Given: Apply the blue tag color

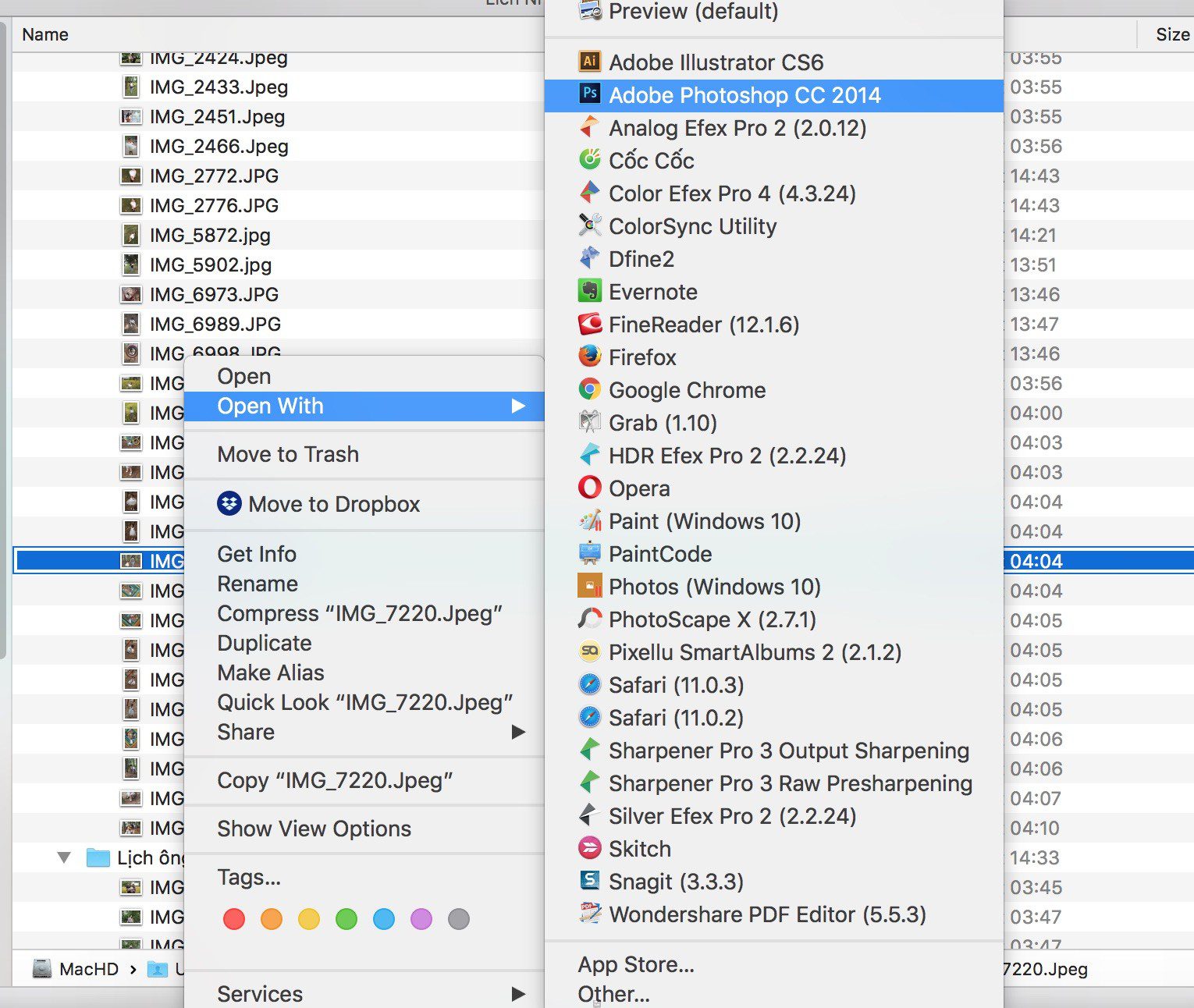Looking at the screenshot, I should [384, 919].
